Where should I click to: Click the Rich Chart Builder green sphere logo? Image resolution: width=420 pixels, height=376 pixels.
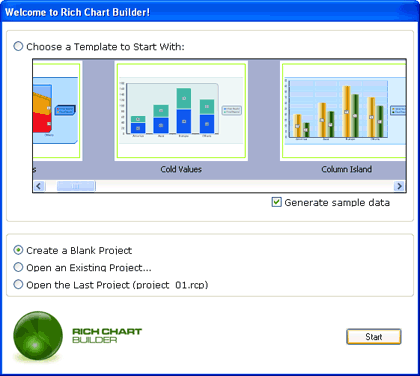pos(38,336)
